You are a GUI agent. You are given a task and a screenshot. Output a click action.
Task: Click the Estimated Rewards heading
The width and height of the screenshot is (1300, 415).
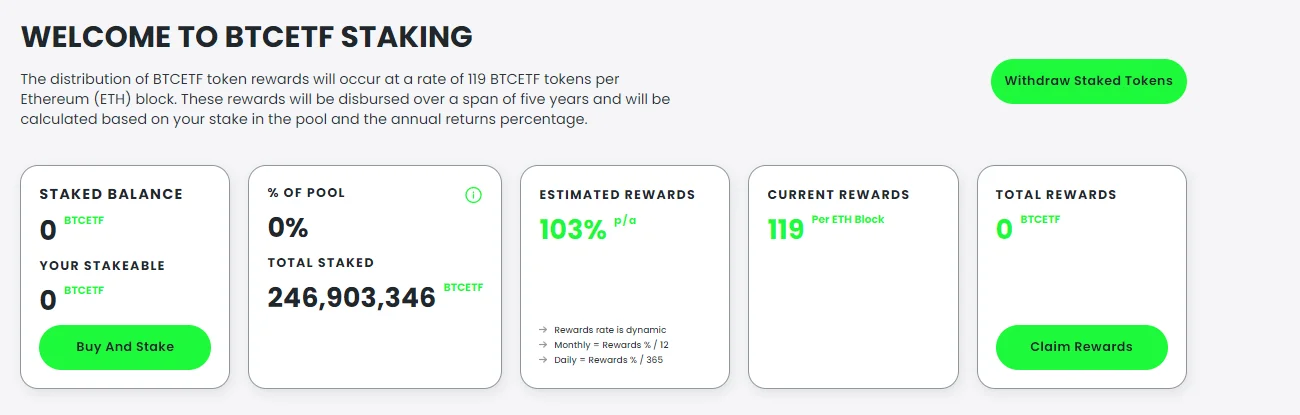(617, 195)
